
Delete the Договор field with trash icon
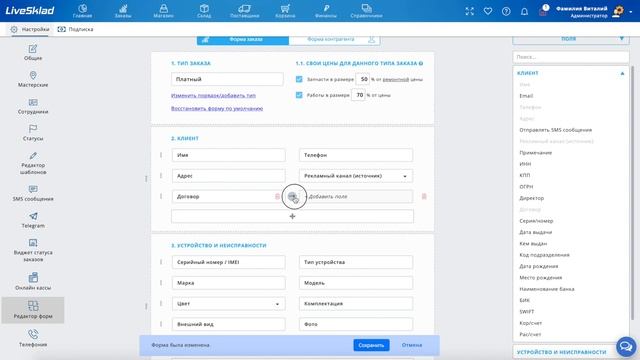point(278,196)
